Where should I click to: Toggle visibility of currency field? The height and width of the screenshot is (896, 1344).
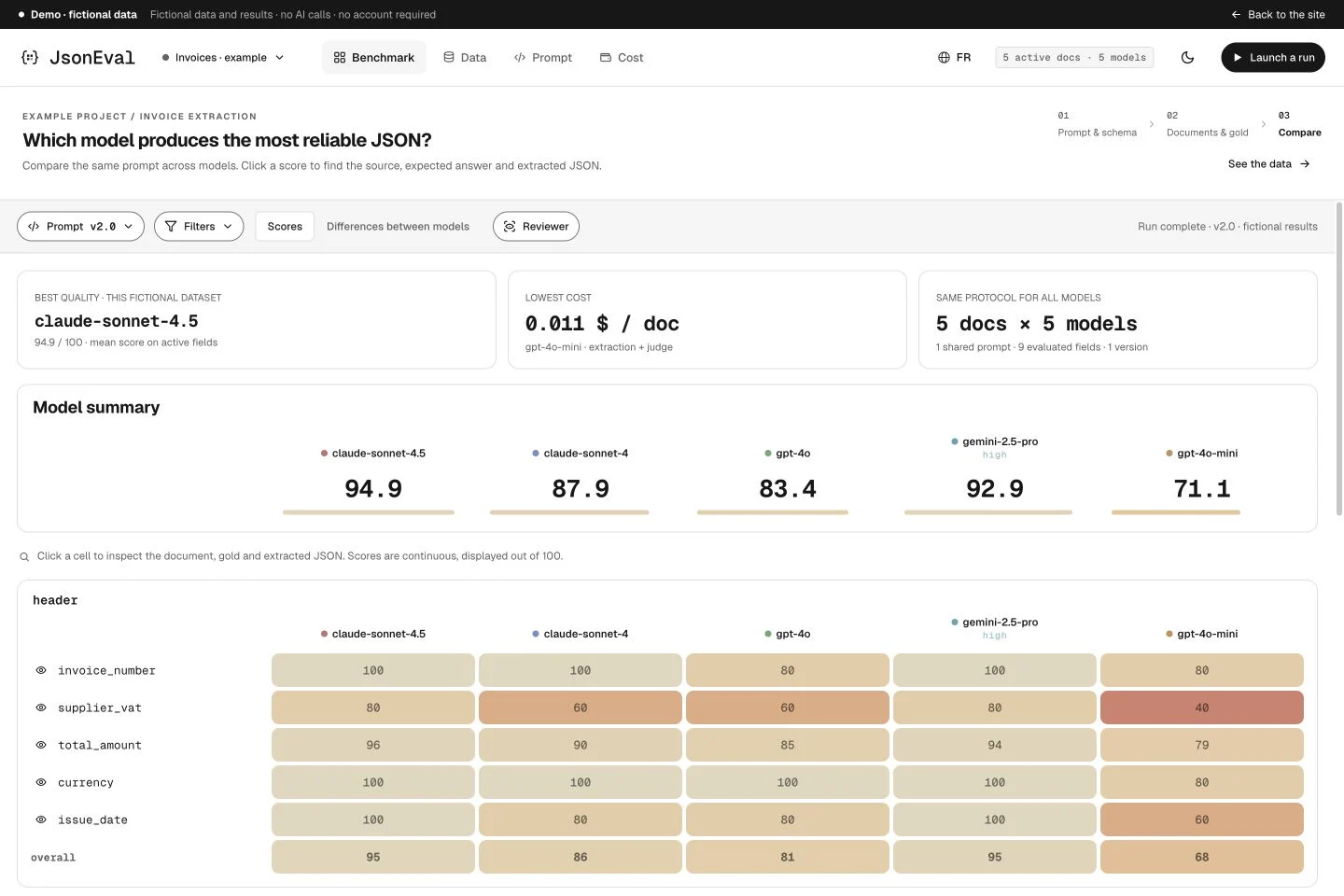tap(41, 782)
